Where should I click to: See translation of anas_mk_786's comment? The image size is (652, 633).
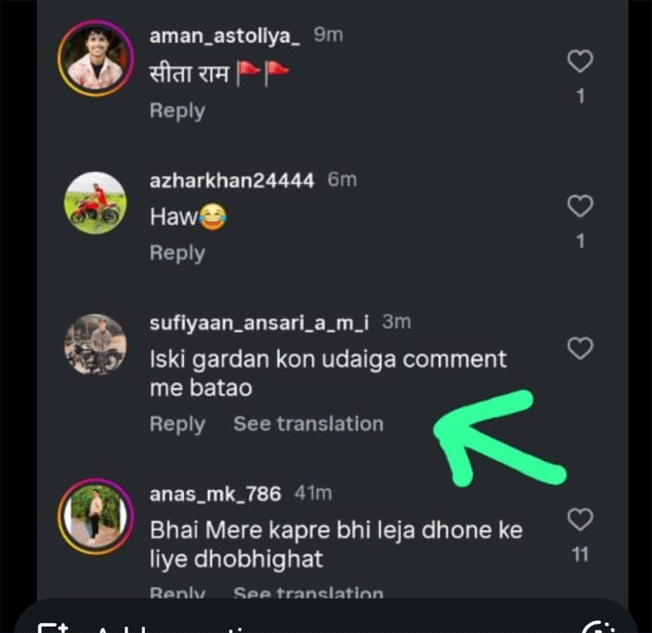[308, 593]
